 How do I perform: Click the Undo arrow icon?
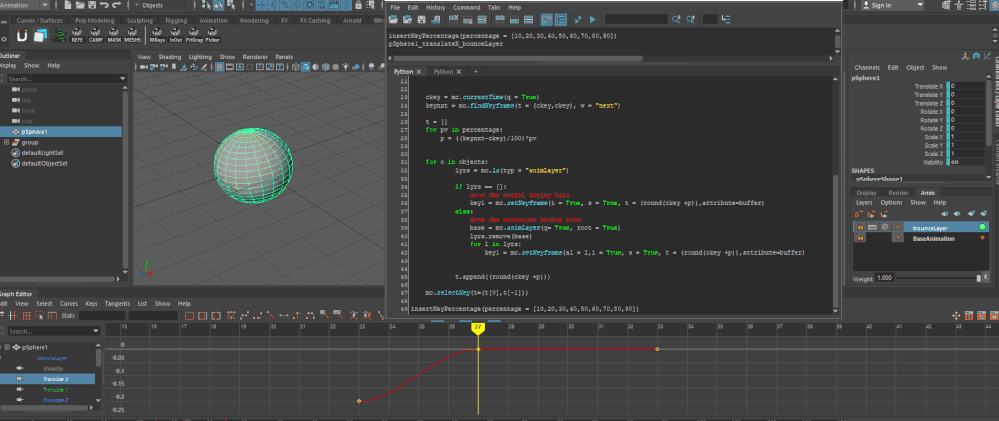[104, 5]
